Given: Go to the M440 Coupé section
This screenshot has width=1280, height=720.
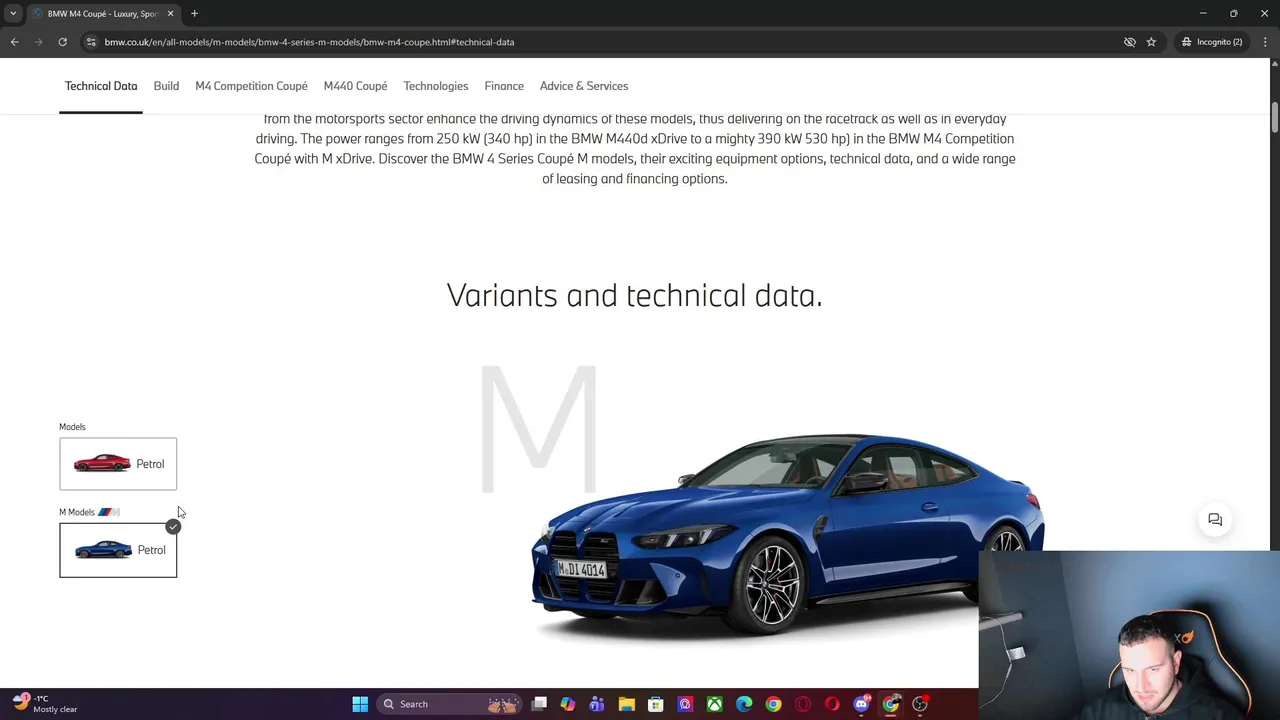Looking at the screenshot, I should pyautogui.click(x=355, y=86).
